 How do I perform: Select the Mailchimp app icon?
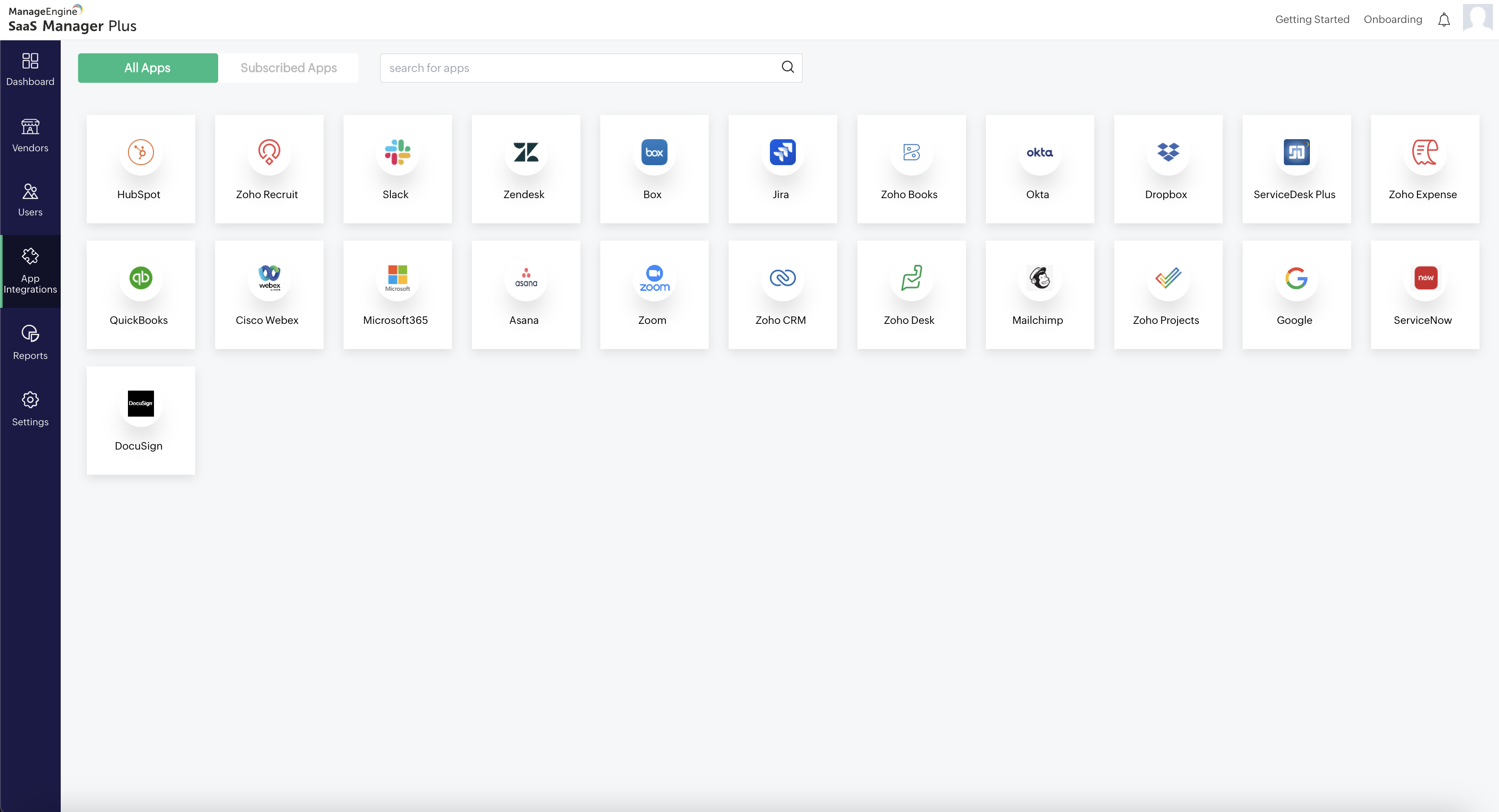(1039, 278)
